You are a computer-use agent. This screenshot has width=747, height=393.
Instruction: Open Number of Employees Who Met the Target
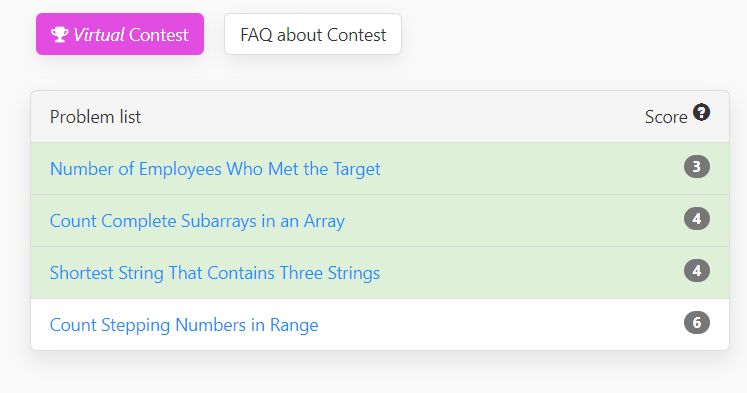tap(215, 169)
